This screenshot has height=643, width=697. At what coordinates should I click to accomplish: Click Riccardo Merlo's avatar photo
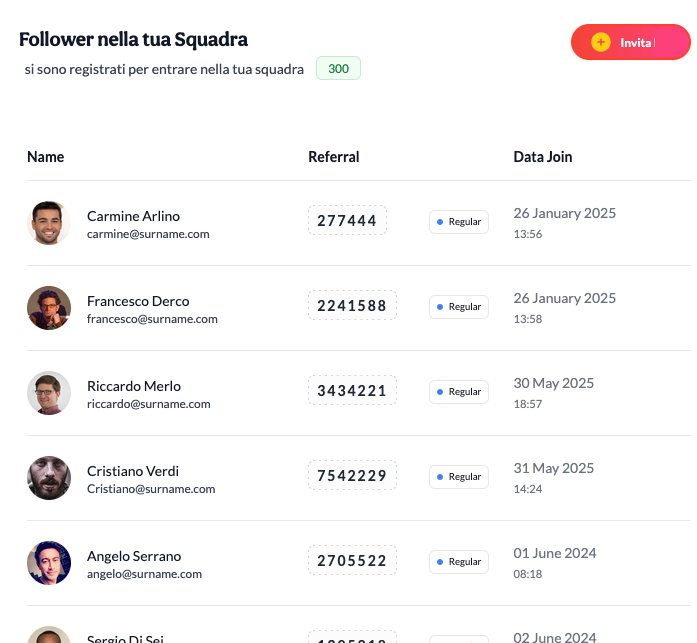(49, 393)
